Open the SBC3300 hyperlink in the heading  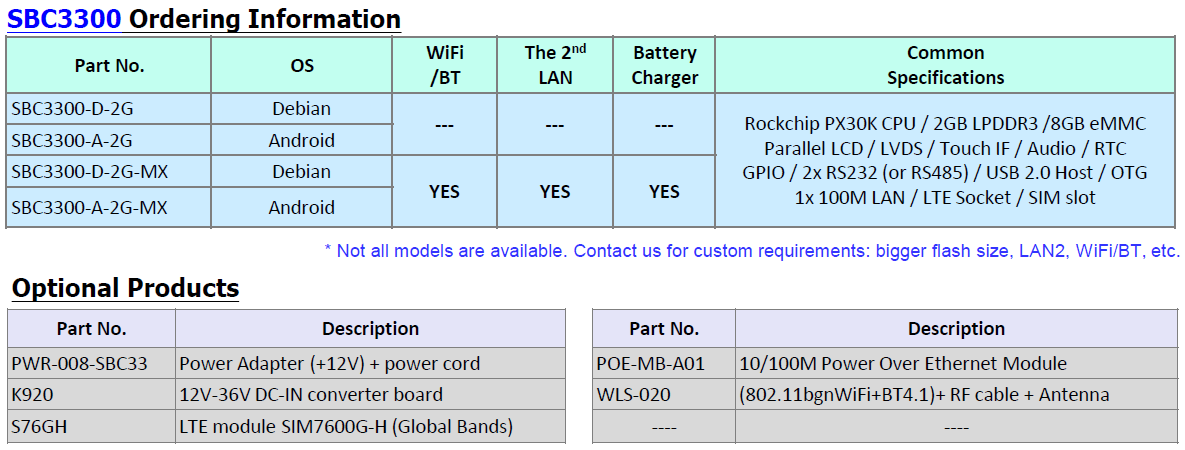tap(64, 18)
